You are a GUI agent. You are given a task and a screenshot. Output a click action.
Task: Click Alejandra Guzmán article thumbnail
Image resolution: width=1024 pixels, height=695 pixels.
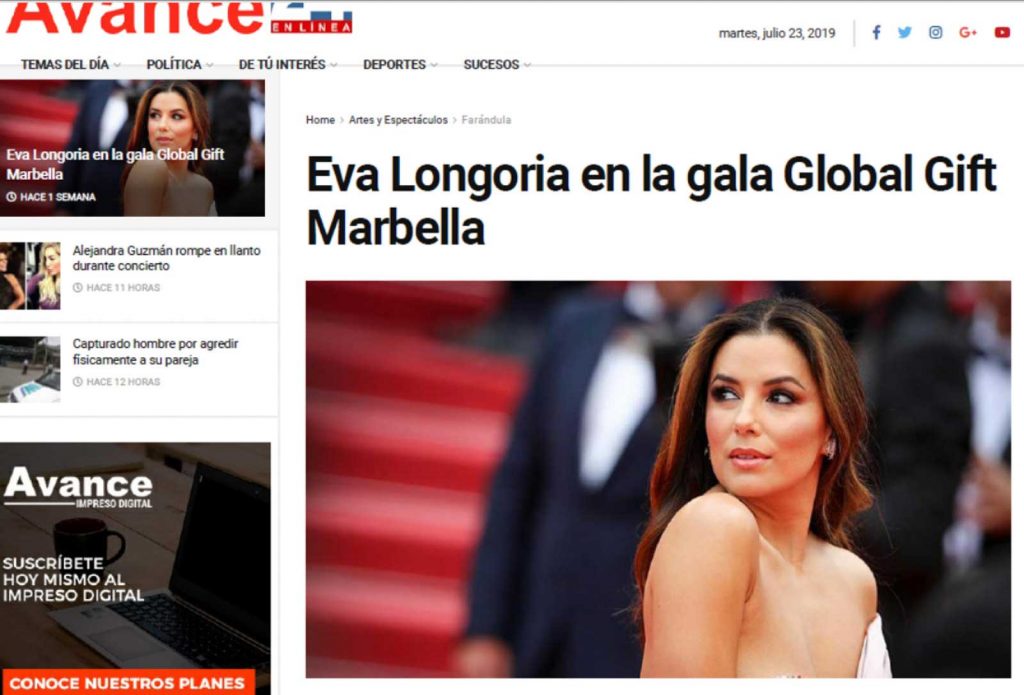30,276
